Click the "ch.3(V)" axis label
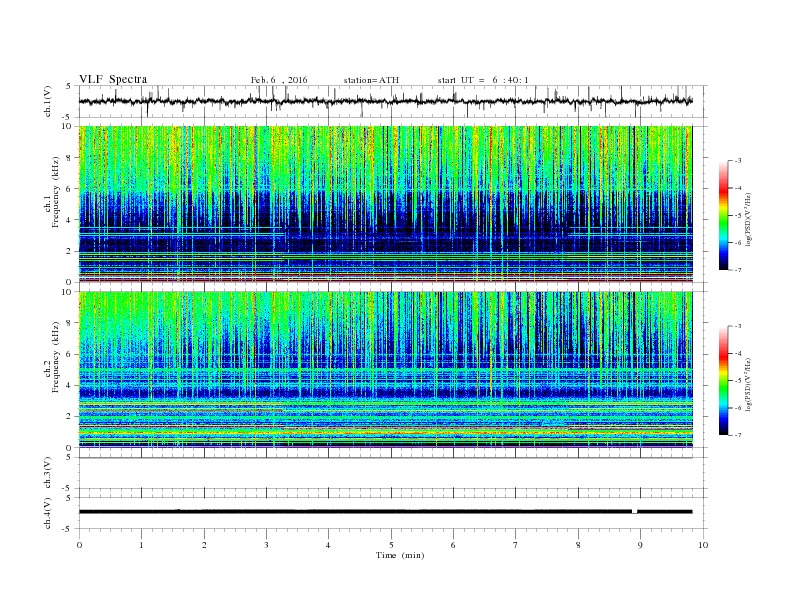The height and width of the screenshot is (612, 792). [48, 472]
